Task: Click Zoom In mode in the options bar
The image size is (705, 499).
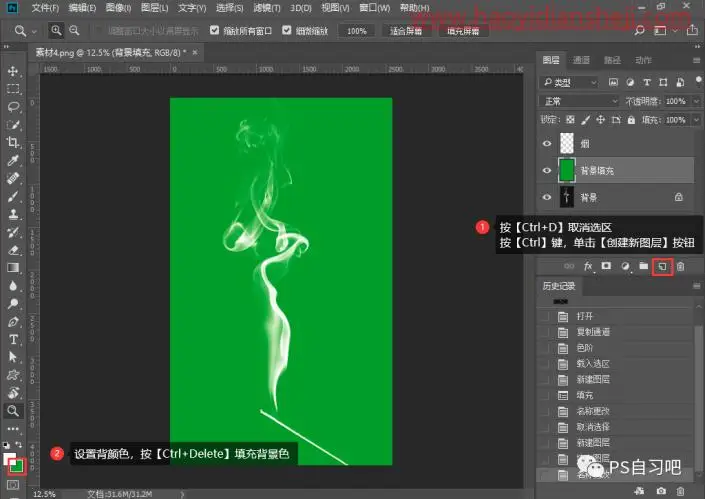Action: [56, 31]
